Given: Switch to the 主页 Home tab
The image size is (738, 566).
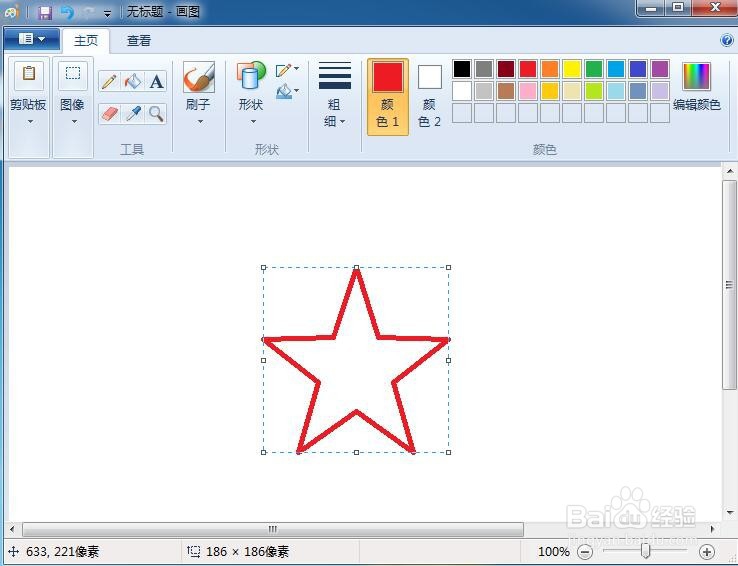Looking at the screenshot, I should point(86,40).
